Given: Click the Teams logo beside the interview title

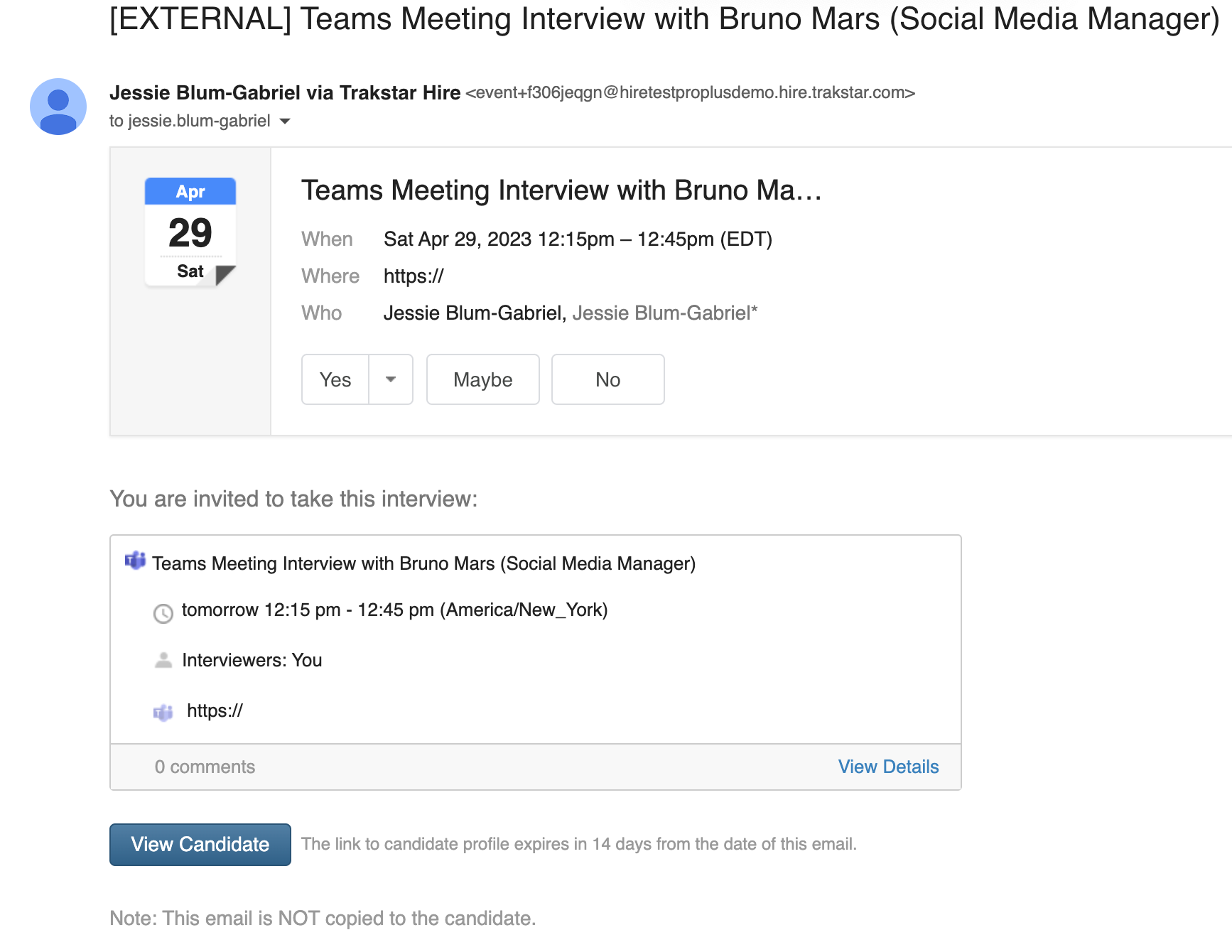Looking at the screenshot, I should click(135, 561).
